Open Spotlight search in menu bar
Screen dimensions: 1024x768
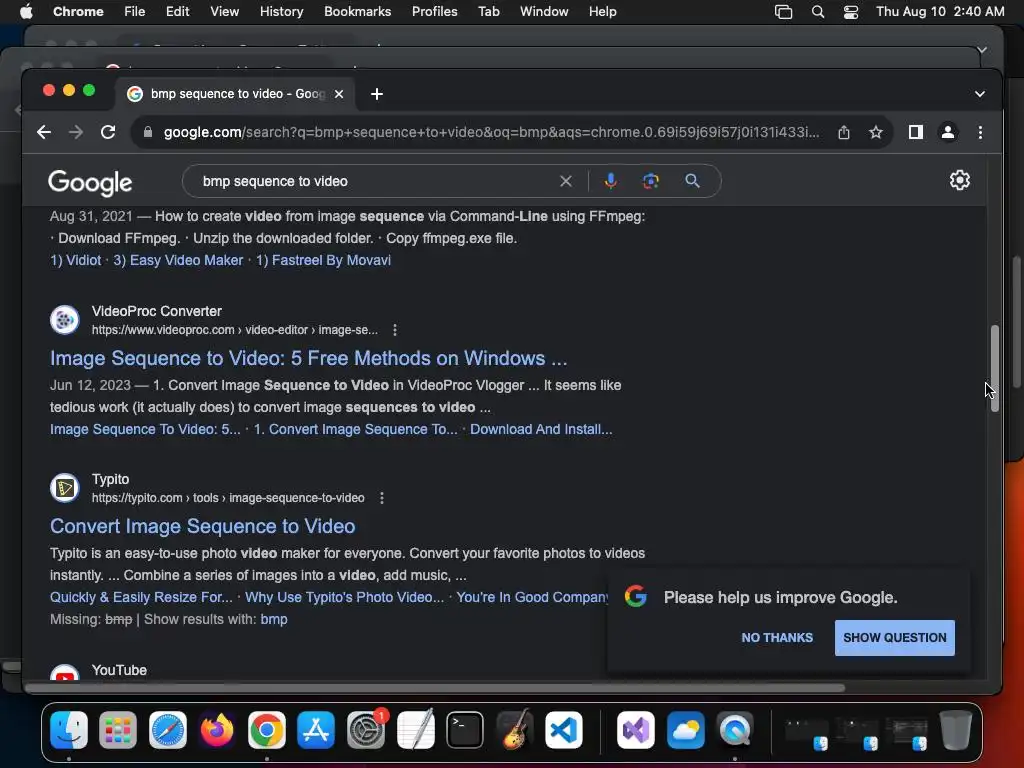818,12
